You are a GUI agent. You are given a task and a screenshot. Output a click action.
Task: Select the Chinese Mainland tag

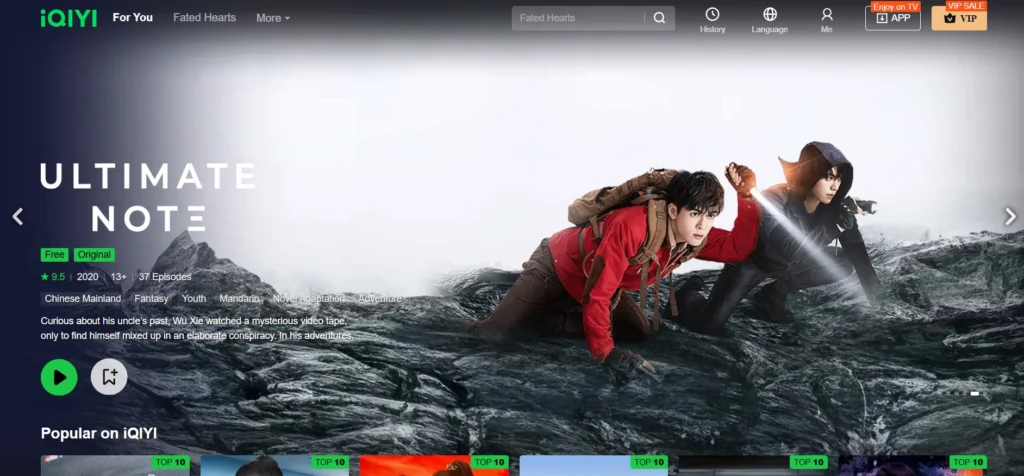pos(83,298)
